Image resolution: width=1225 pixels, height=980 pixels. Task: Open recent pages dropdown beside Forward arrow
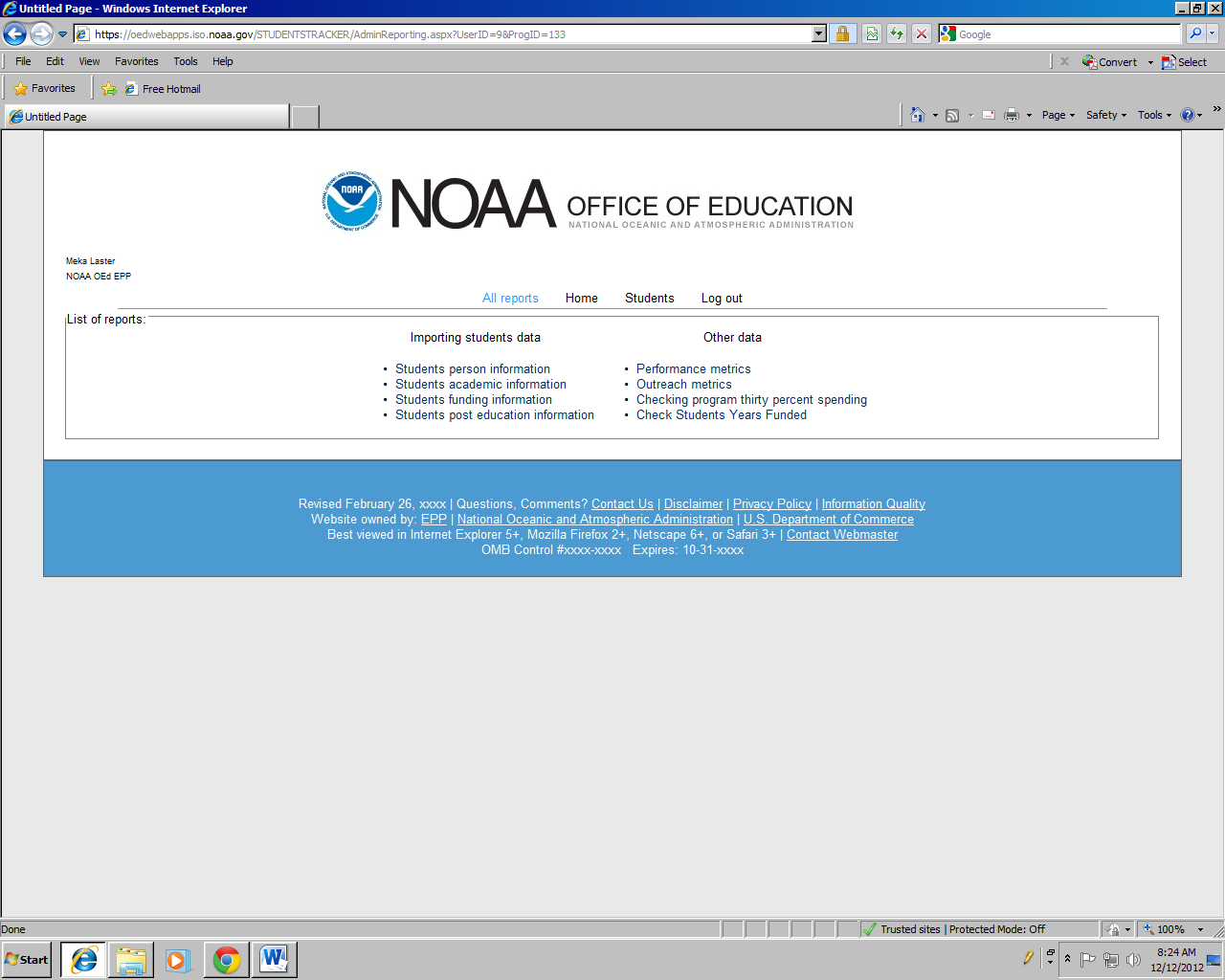click(63, 34)
